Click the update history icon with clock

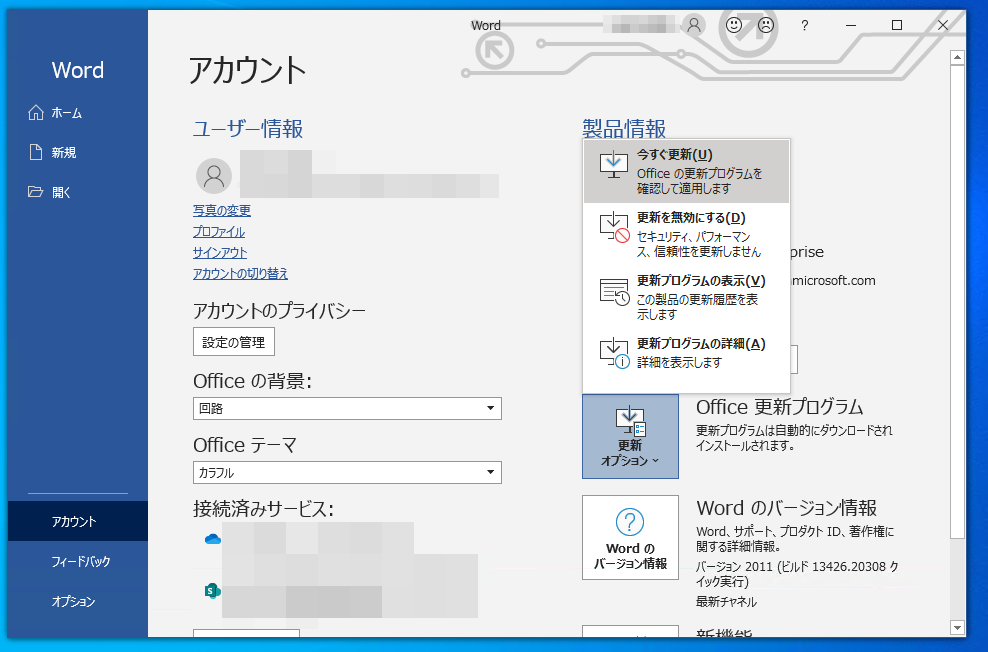614,291
